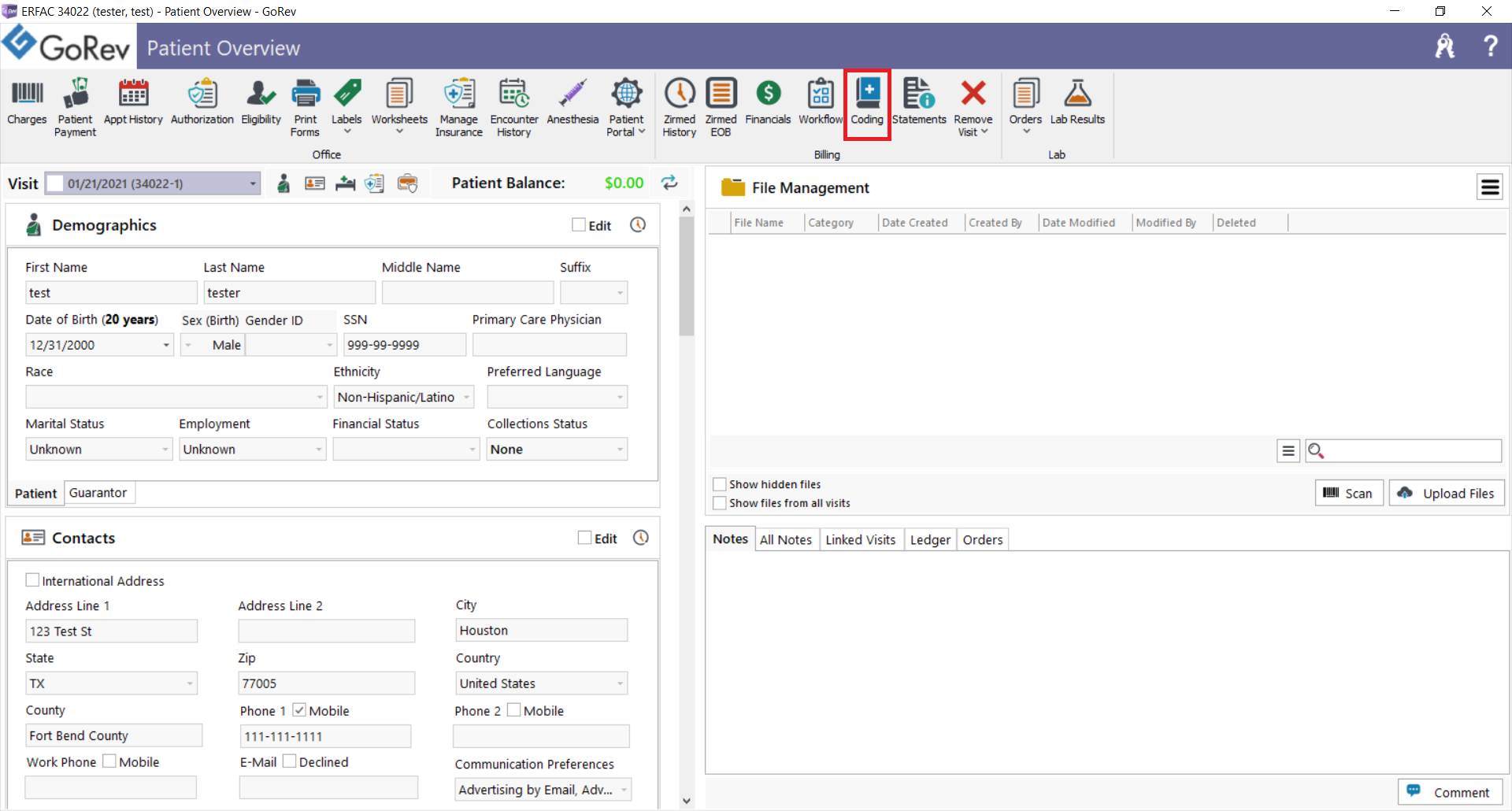
Task: Open Worksheets menu
Action: point(399,106)
